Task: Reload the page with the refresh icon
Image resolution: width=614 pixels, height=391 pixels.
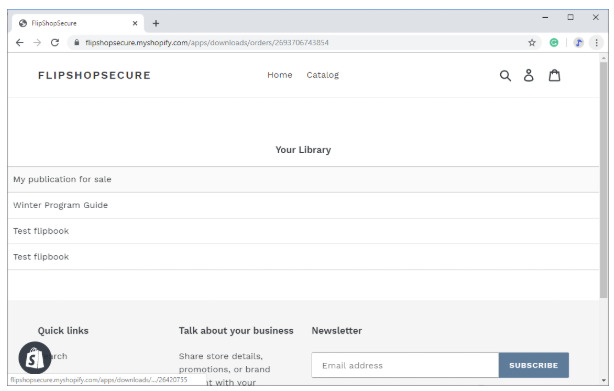Action: pos(55,43)
